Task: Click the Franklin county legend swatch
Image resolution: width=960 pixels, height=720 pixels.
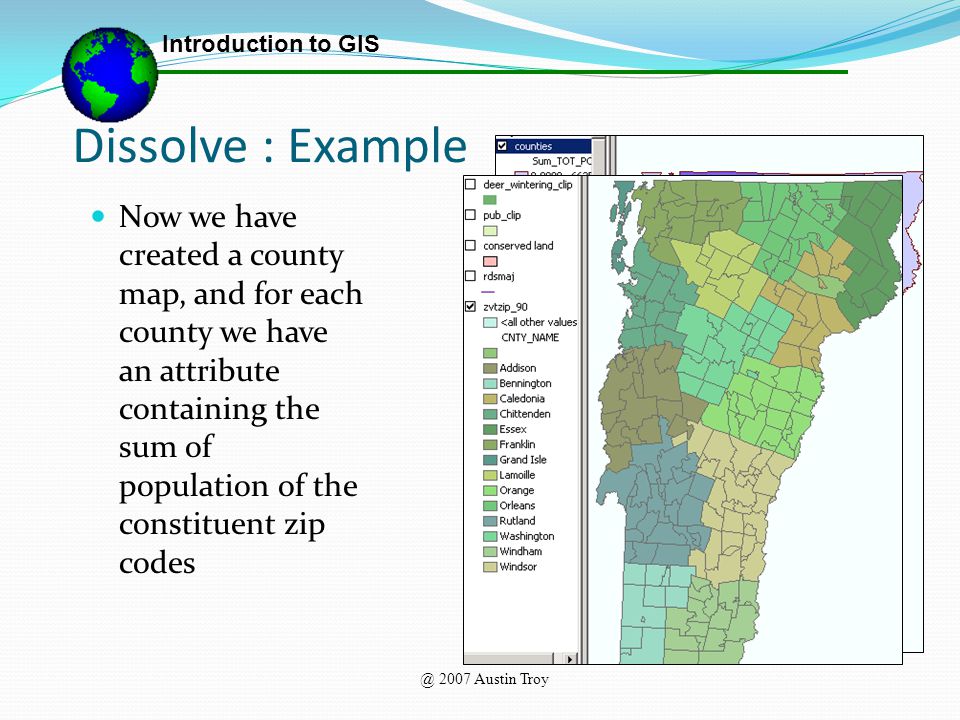Action: point(490,444)
